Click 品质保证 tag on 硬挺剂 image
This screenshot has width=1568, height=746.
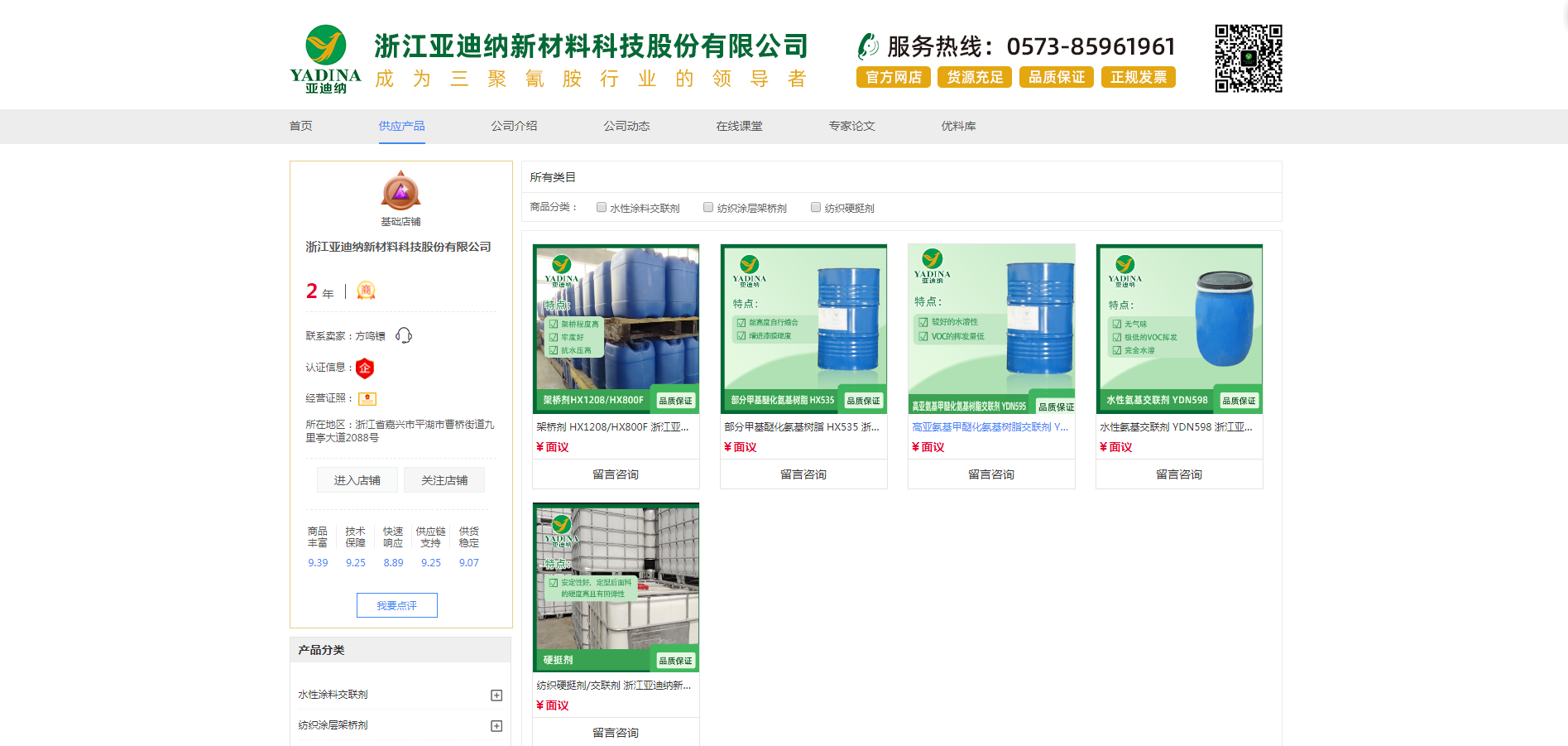click(x=675, y=661)
